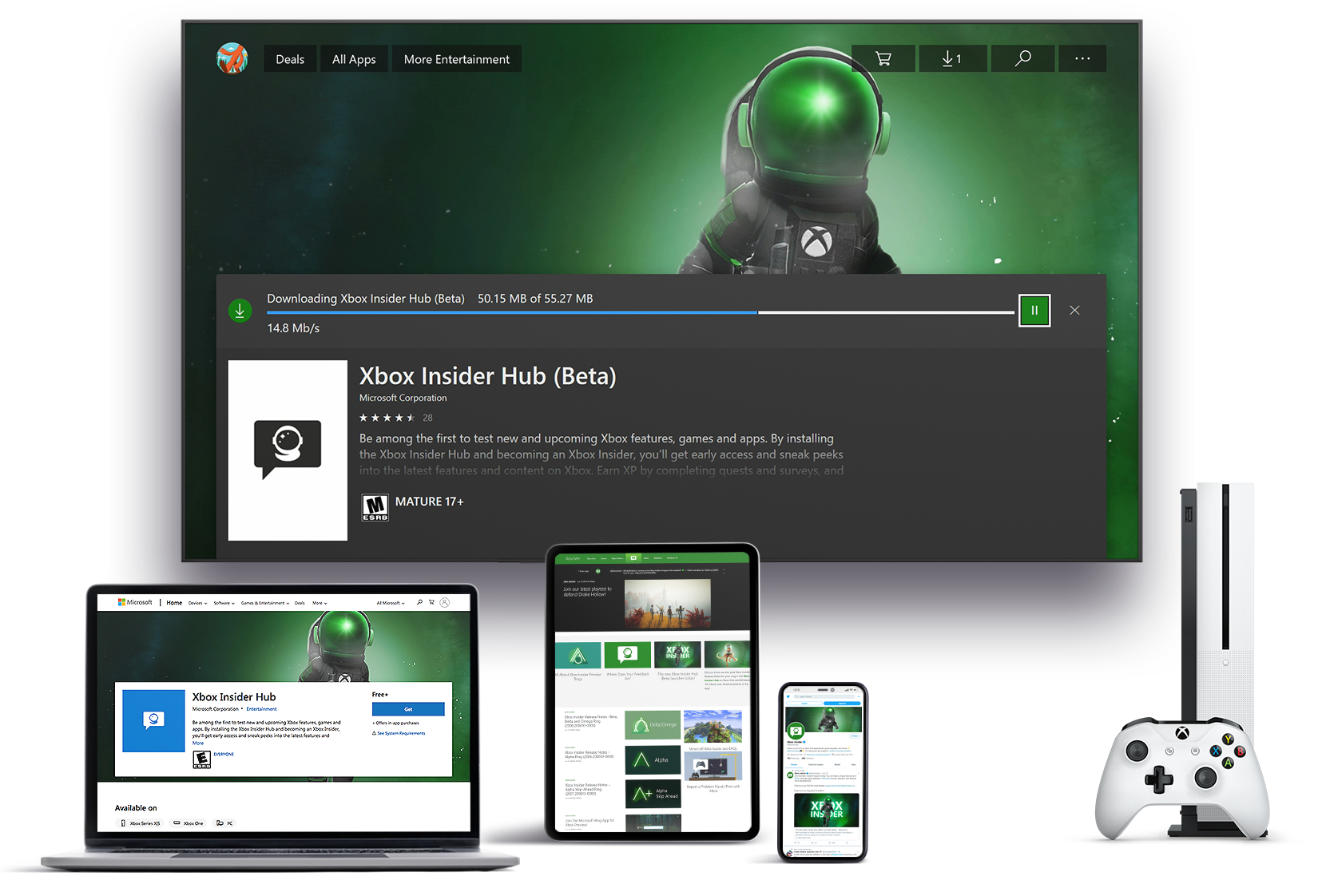Click the circular Store profile avatar top-left
The width and height of the screenshot is (1318, 896).
[232, 58]
